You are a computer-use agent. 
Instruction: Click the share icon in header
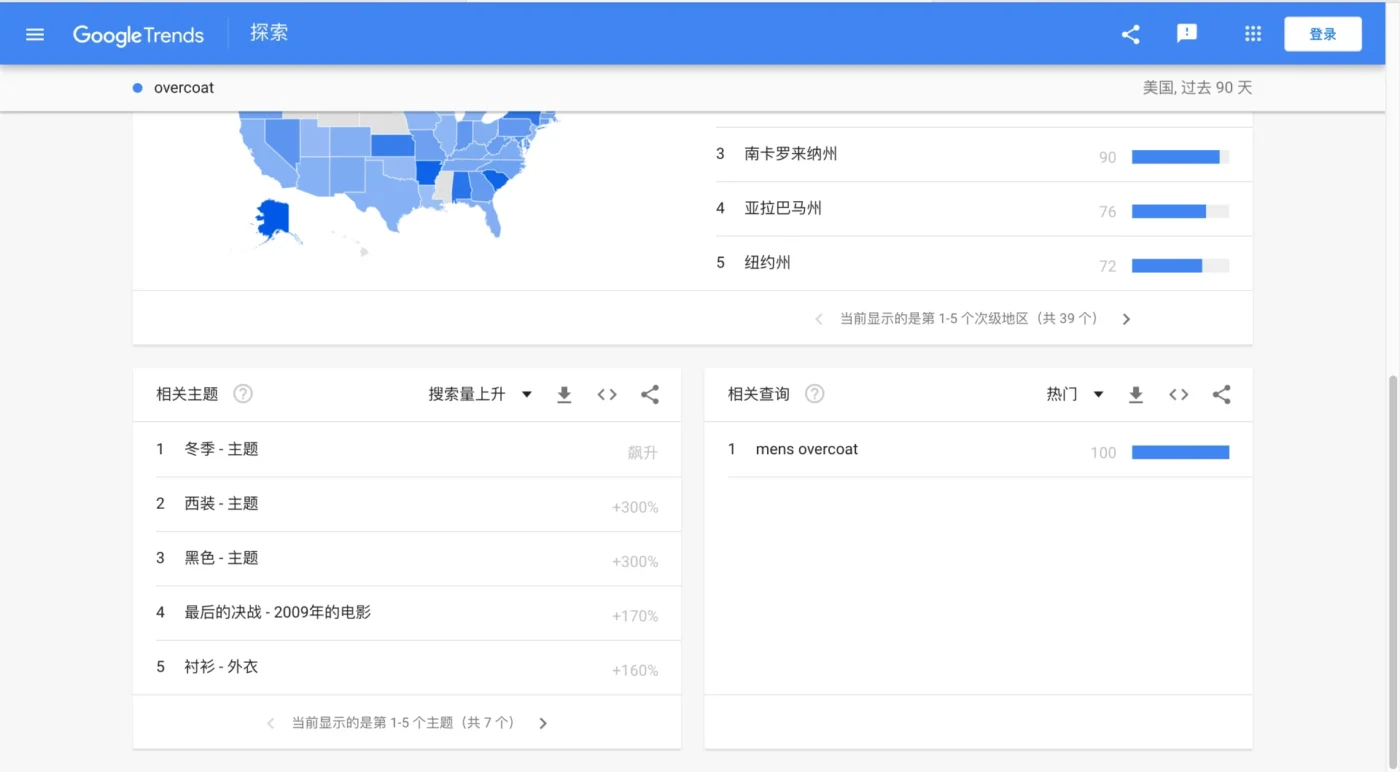click(1130, 34)
